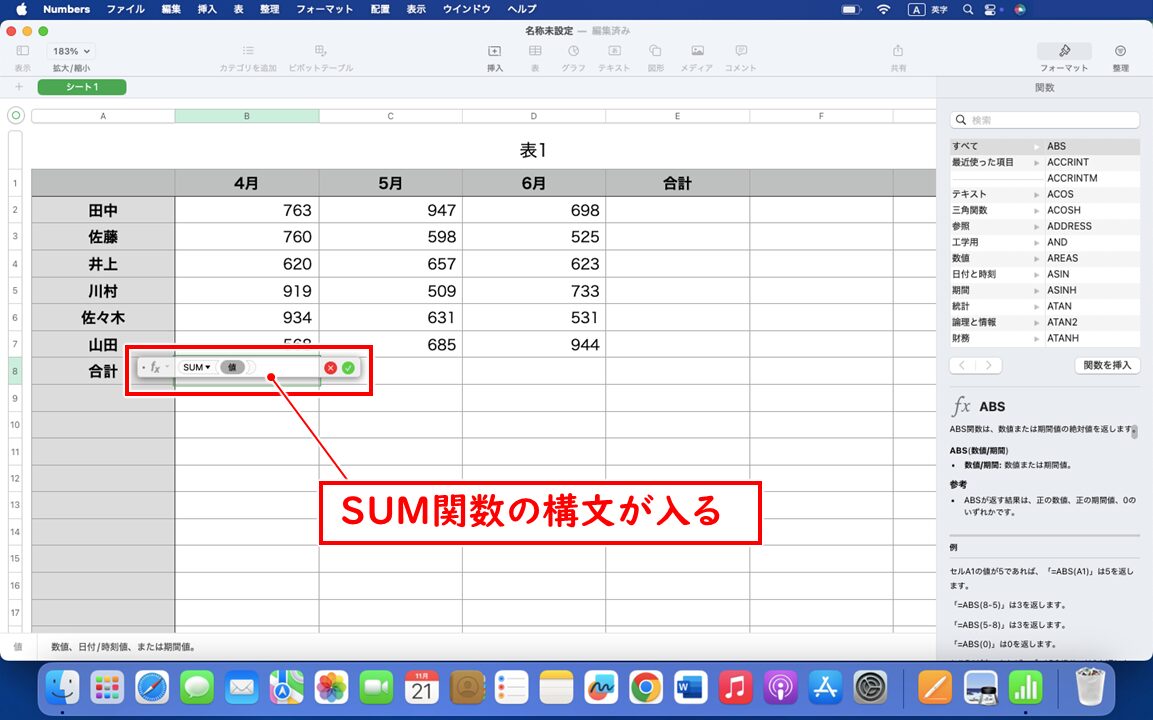Expand the 数値 function category

965,258
